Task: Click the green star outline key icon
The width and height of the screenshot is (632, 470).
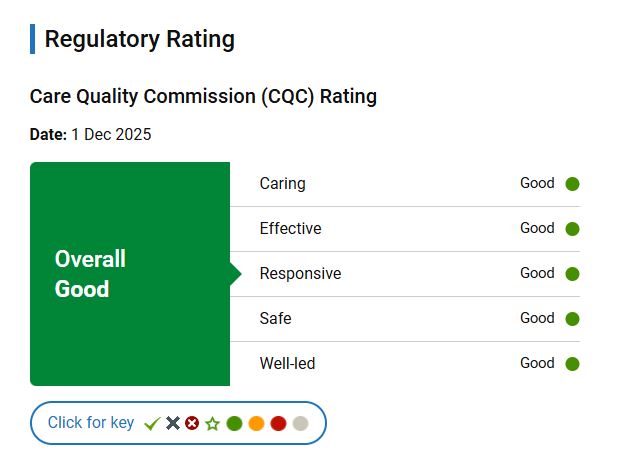Action: [212, 423]
